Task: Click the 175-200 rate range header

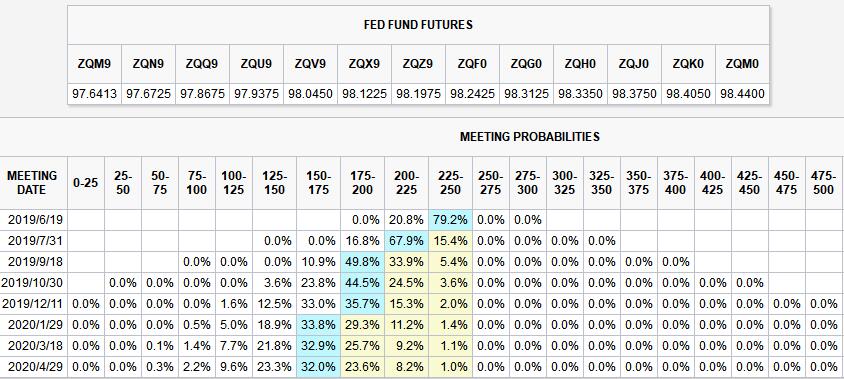Action: [362, 183]
